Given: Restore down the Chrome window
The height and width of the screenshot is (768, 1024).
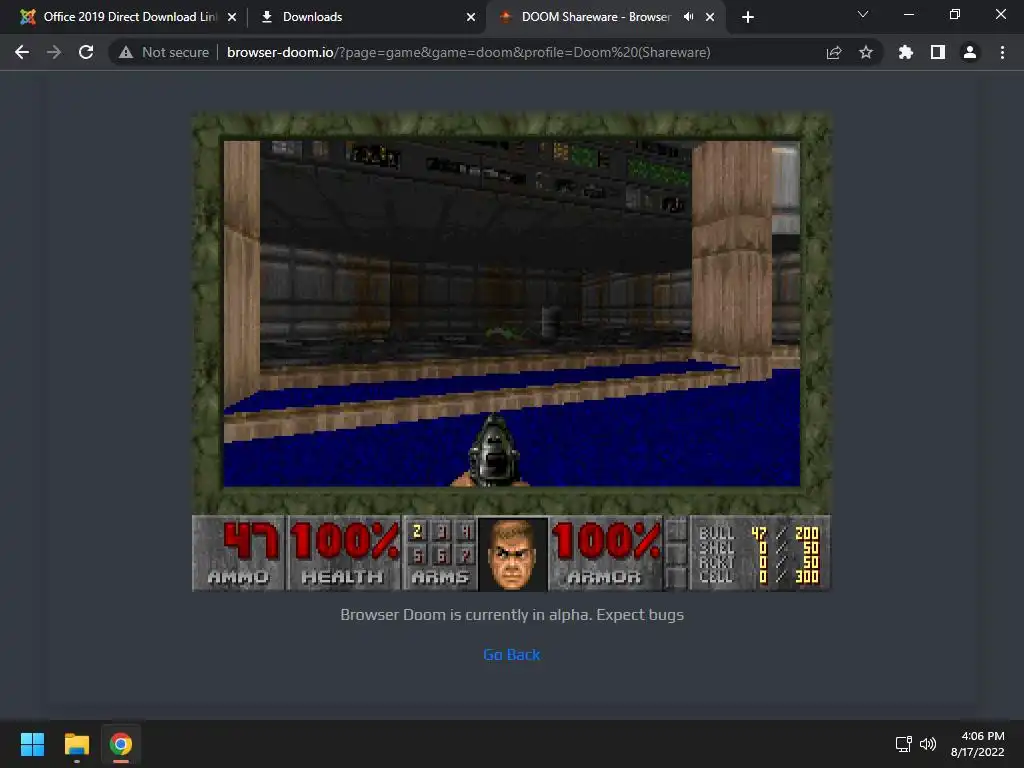Looking at the screenshot, I should click(955, 14).
